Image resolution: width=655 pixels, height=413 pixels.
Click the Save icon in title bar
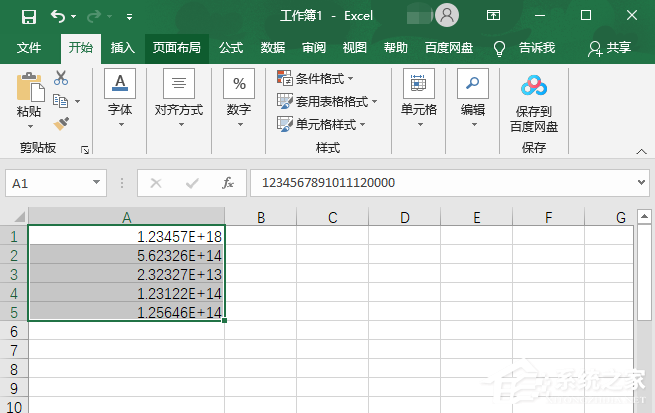coord(28,16)
